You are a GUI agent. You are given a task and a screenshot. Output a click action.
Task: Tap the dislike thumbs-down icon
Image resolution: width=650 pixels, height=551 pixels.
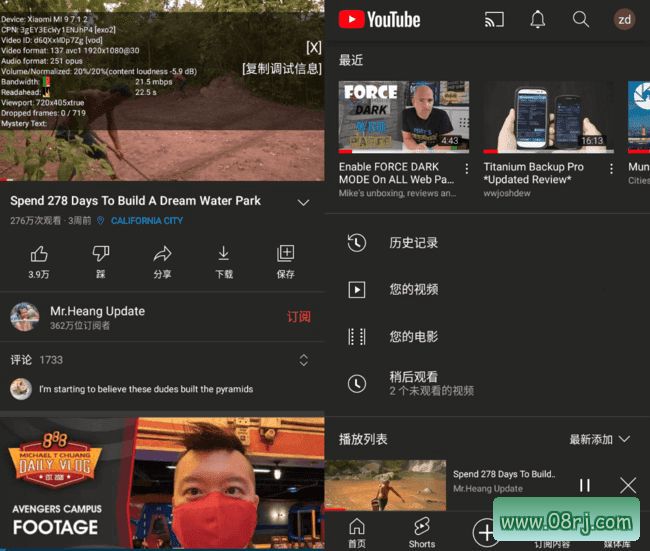[x=101, y=254]
